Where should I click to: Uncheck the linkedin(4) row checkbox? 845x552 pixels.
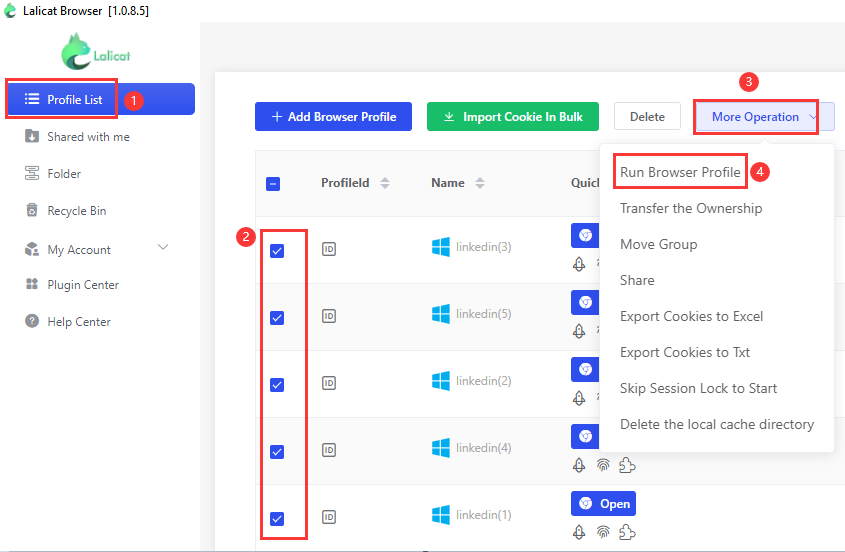tap(277, 452)
